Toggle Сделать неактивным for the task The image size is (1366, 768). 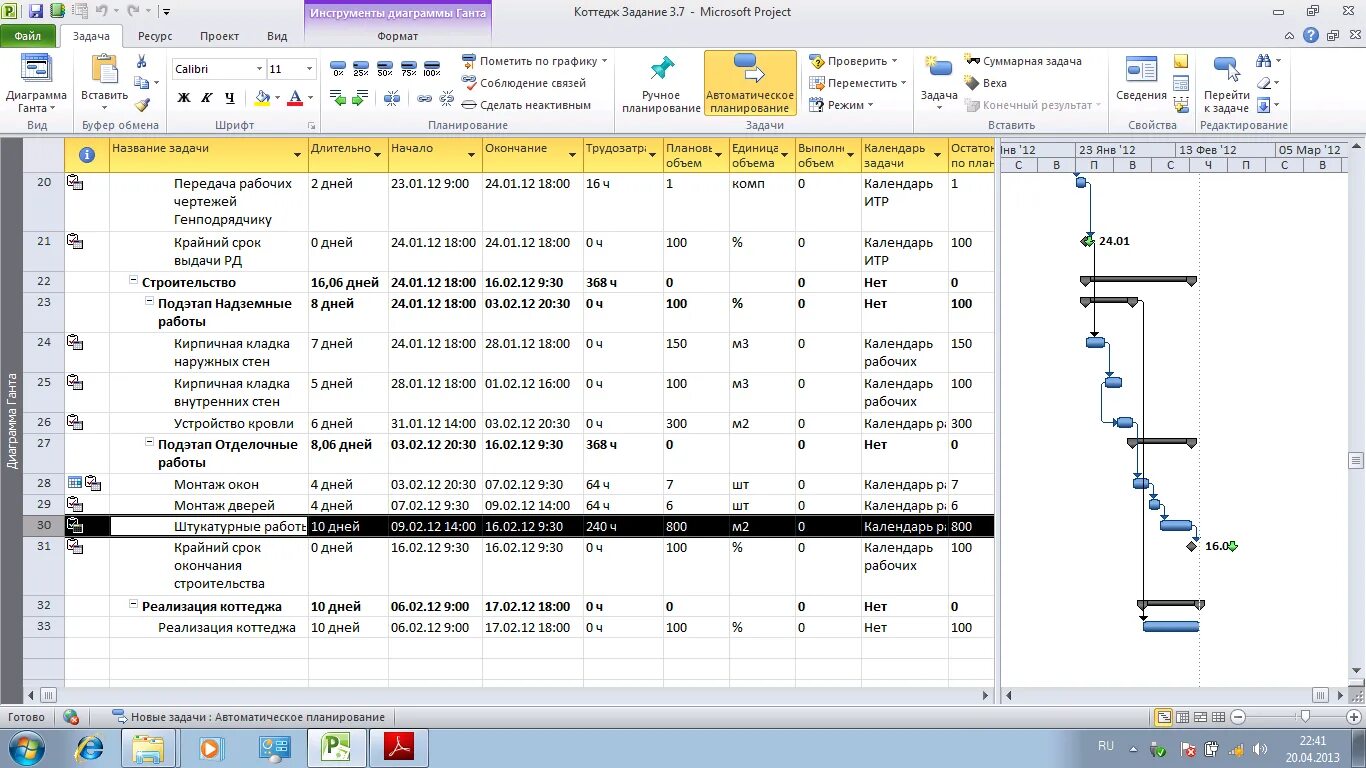(x=526, y=105)
